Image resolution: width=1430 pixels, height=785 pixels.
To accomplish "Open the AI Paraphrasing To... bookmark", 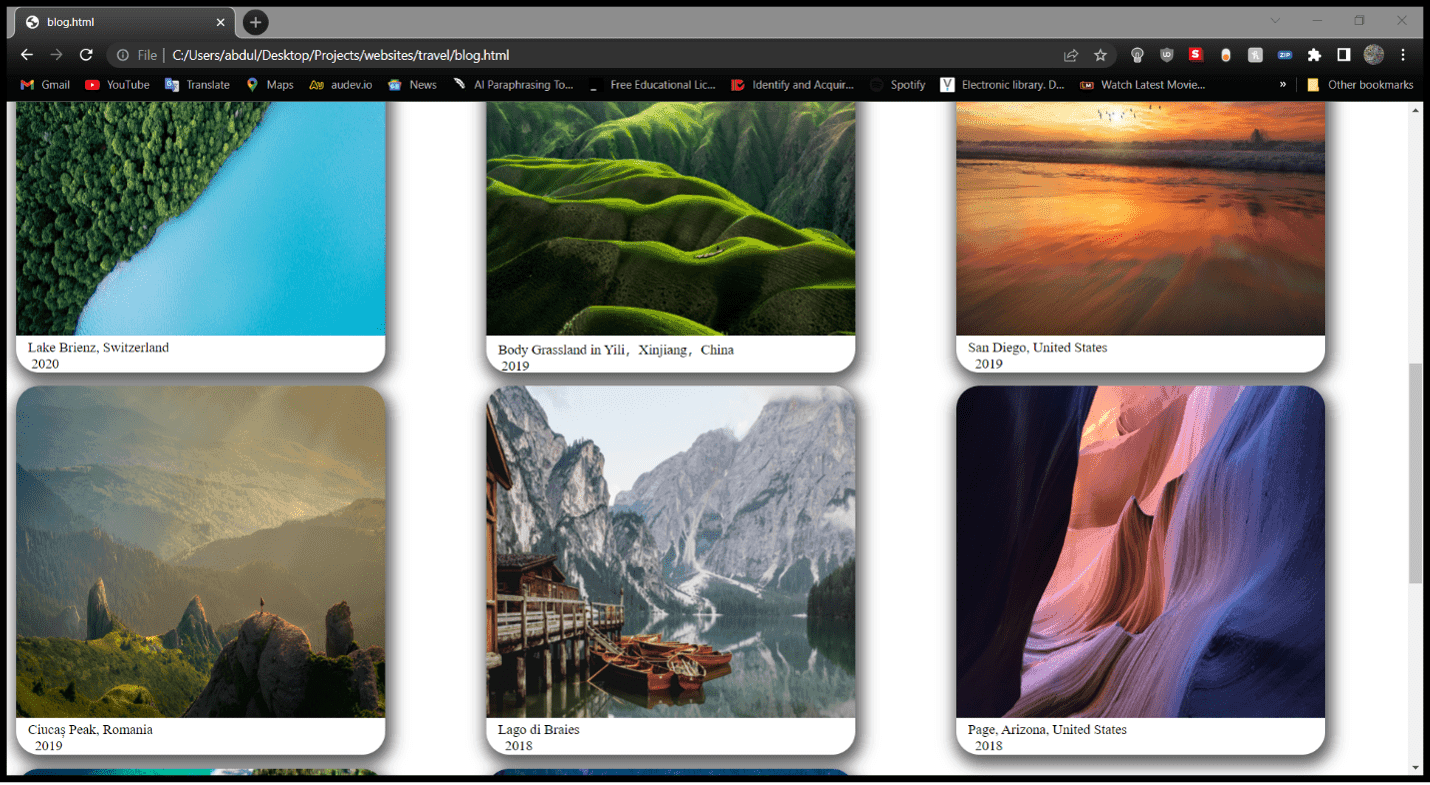I will 513,85.
